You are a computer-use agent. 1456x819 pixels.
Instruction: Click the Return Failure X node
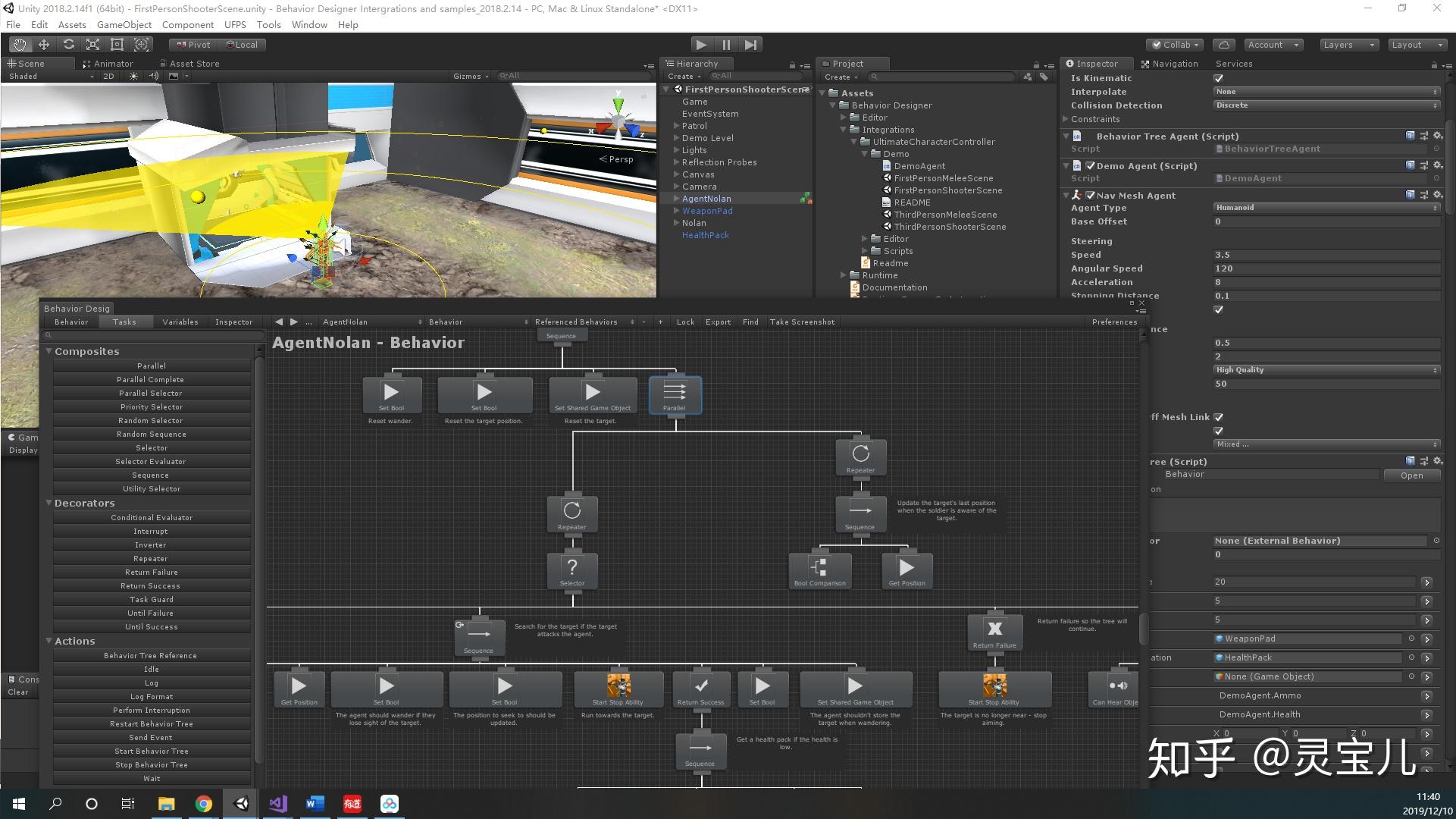pyautogui.click(x=994, y=629)
